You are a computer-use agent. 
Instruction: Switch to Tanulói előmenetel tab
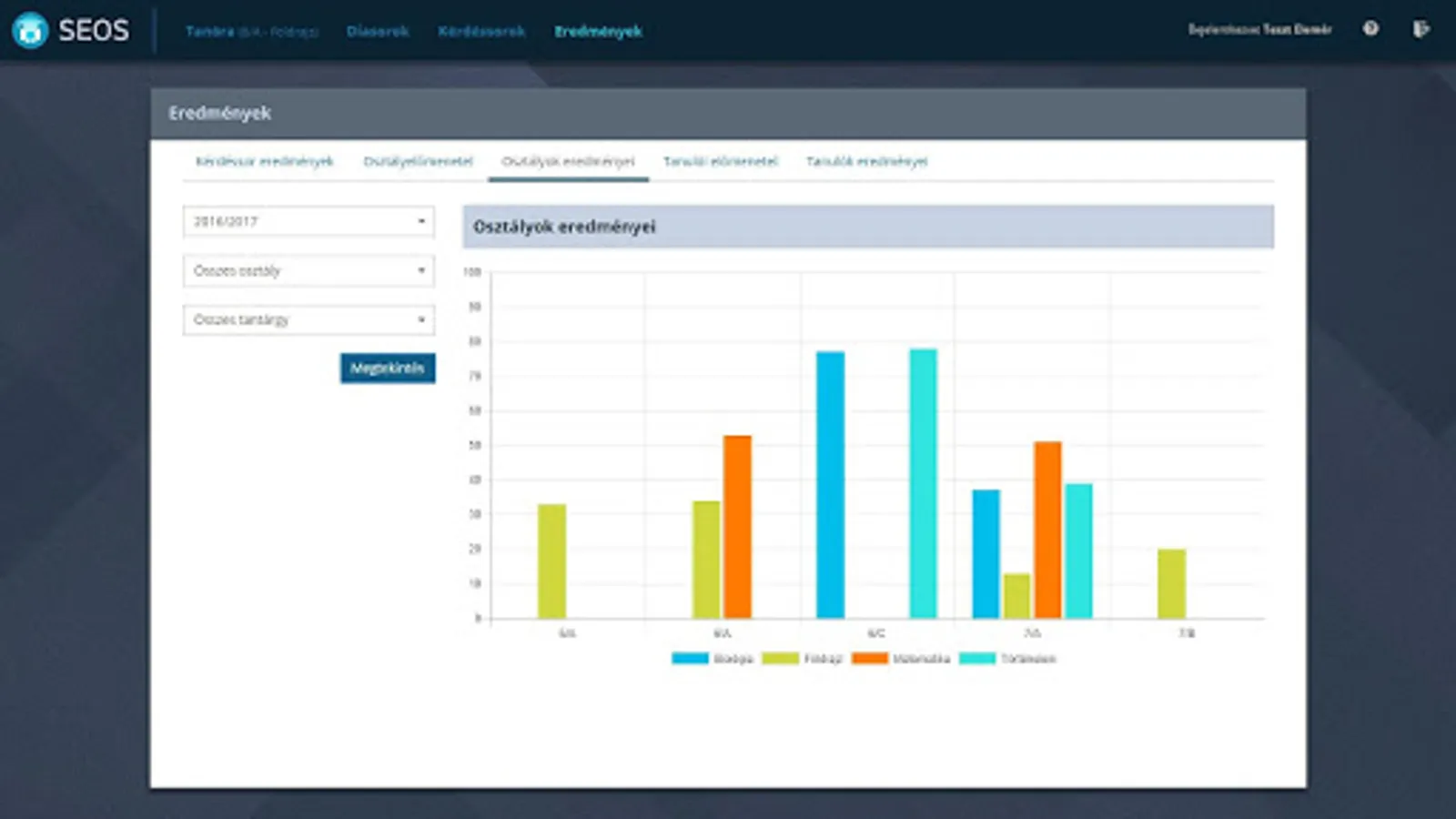[720, 161]
